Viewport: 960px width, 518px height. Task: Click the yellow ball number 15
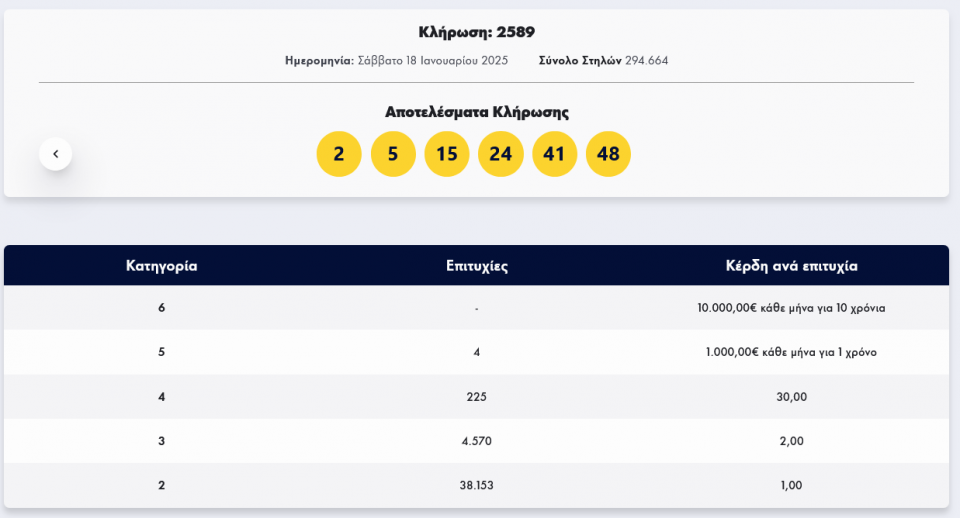click(x=447, y=154)
